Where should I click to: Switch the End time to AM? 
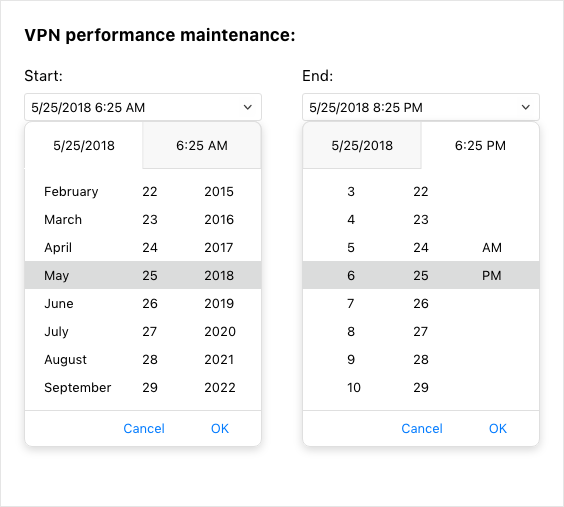492,247
